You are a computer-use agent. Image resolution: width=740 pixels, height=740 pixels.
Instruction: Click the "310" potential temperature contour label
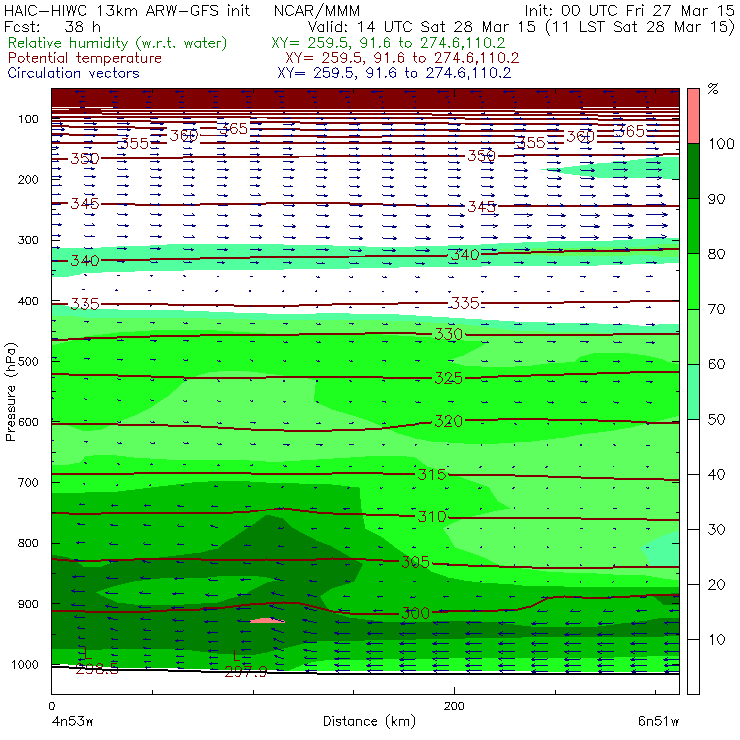point(432,516)
